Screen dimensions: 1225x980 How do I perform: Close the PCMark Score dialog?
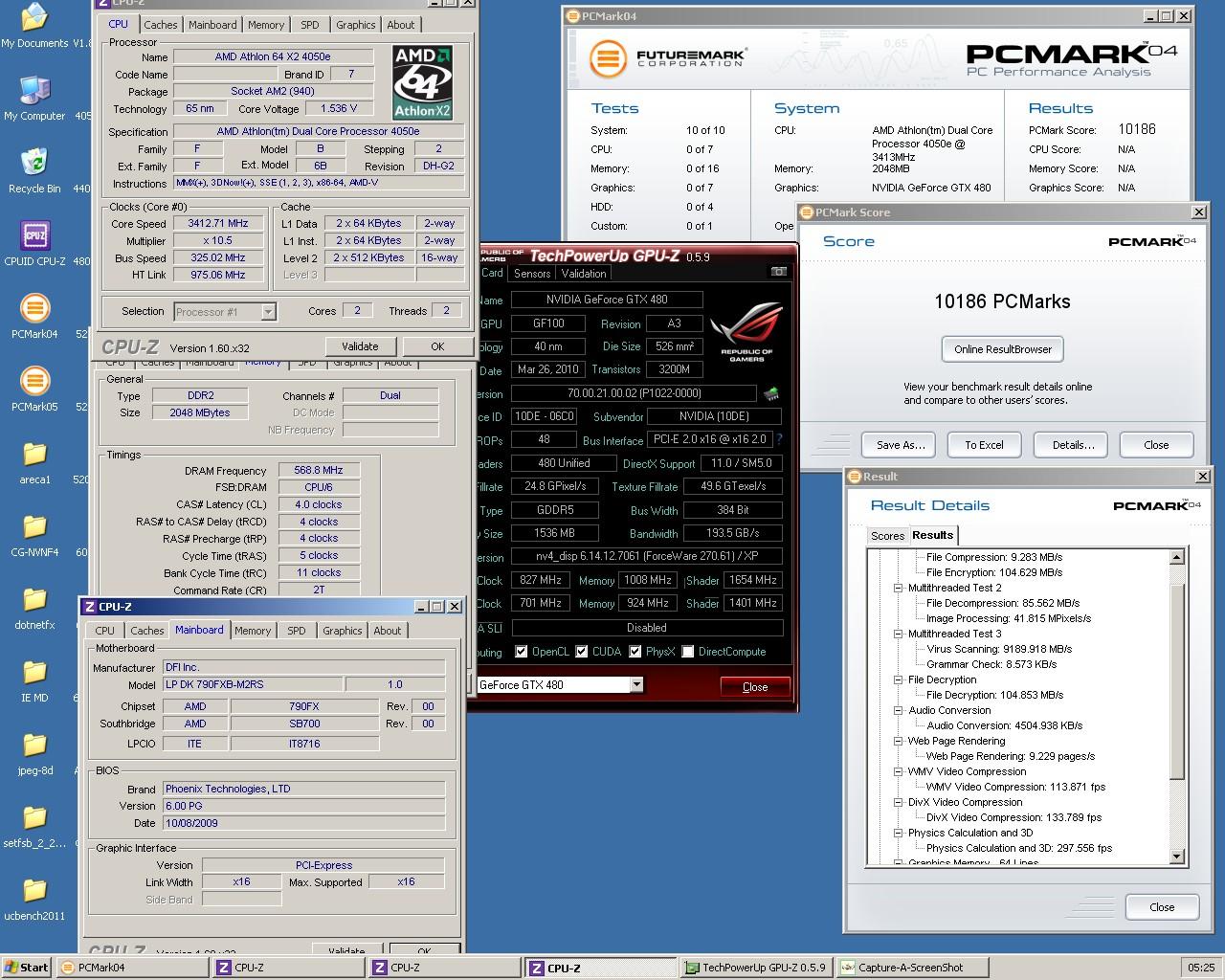1199,212
